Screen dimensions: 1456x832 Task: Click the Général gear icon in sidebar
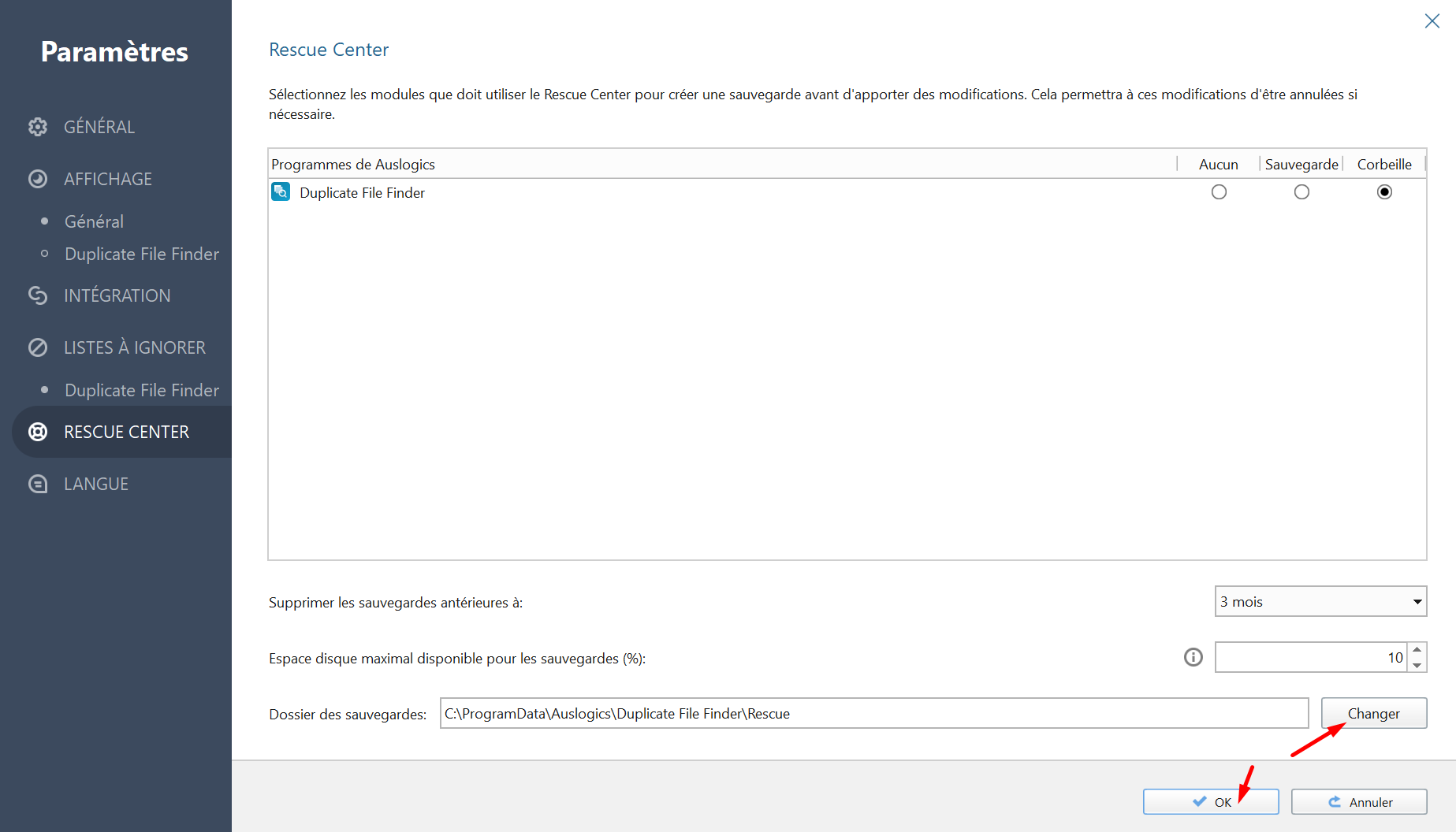[38, 127]
